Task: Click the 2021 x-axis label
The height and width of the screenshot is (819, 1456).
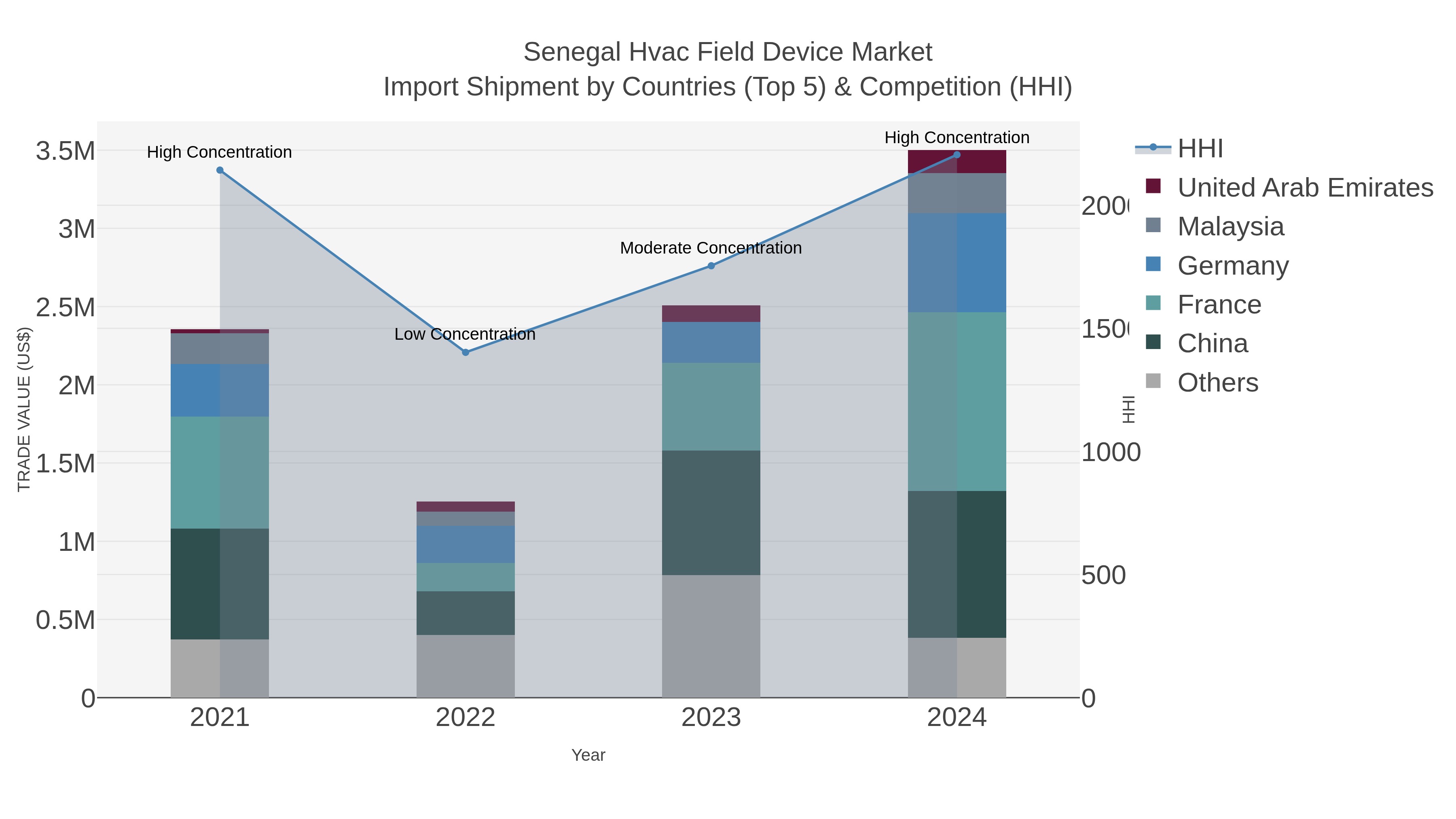Action: click(x=220, y=718)
